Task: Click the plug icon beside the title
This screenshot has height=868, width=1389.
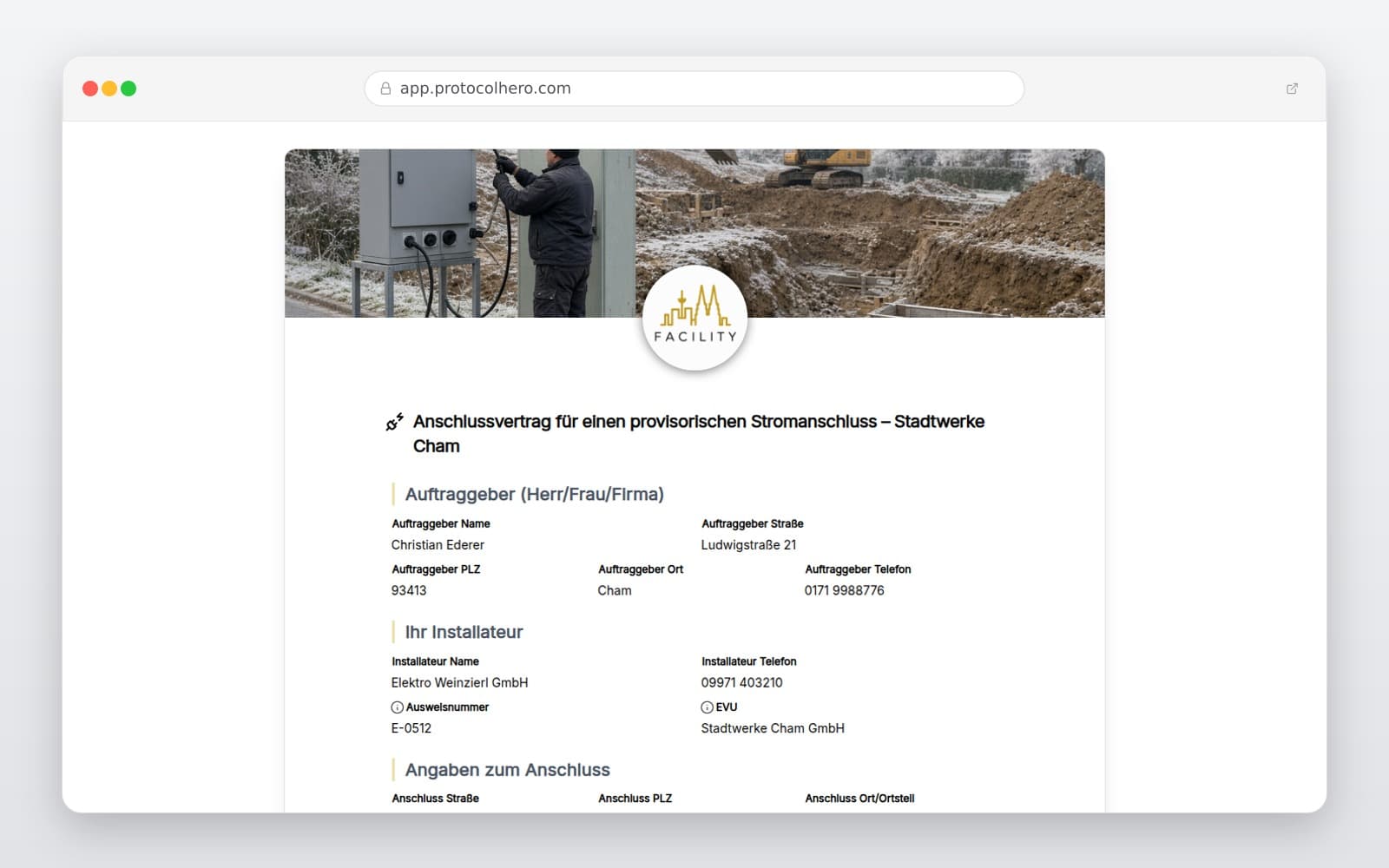Action: point(395,422)
